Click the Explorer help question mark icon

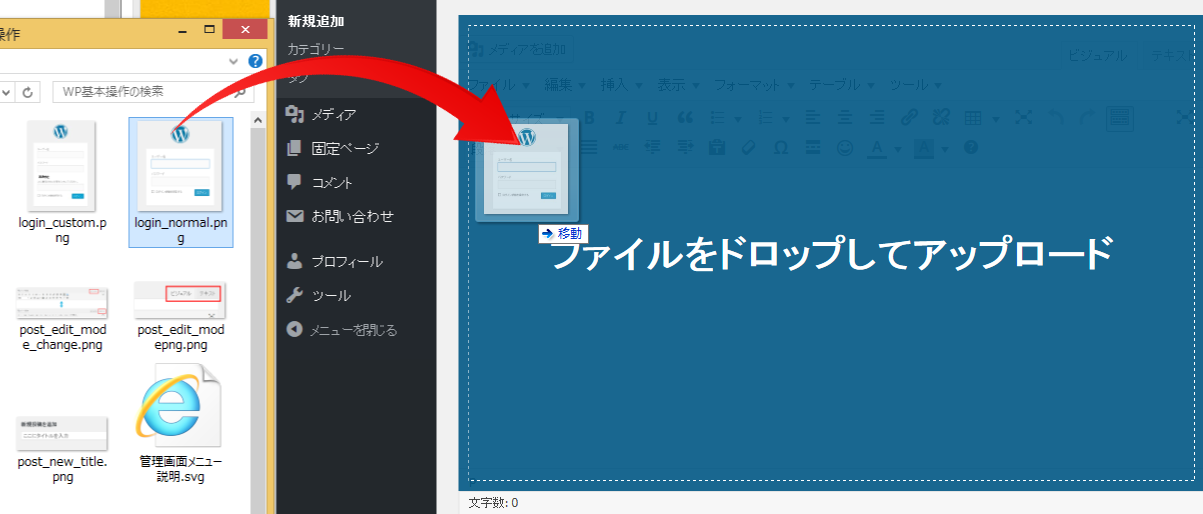click(x=255, y=61)
